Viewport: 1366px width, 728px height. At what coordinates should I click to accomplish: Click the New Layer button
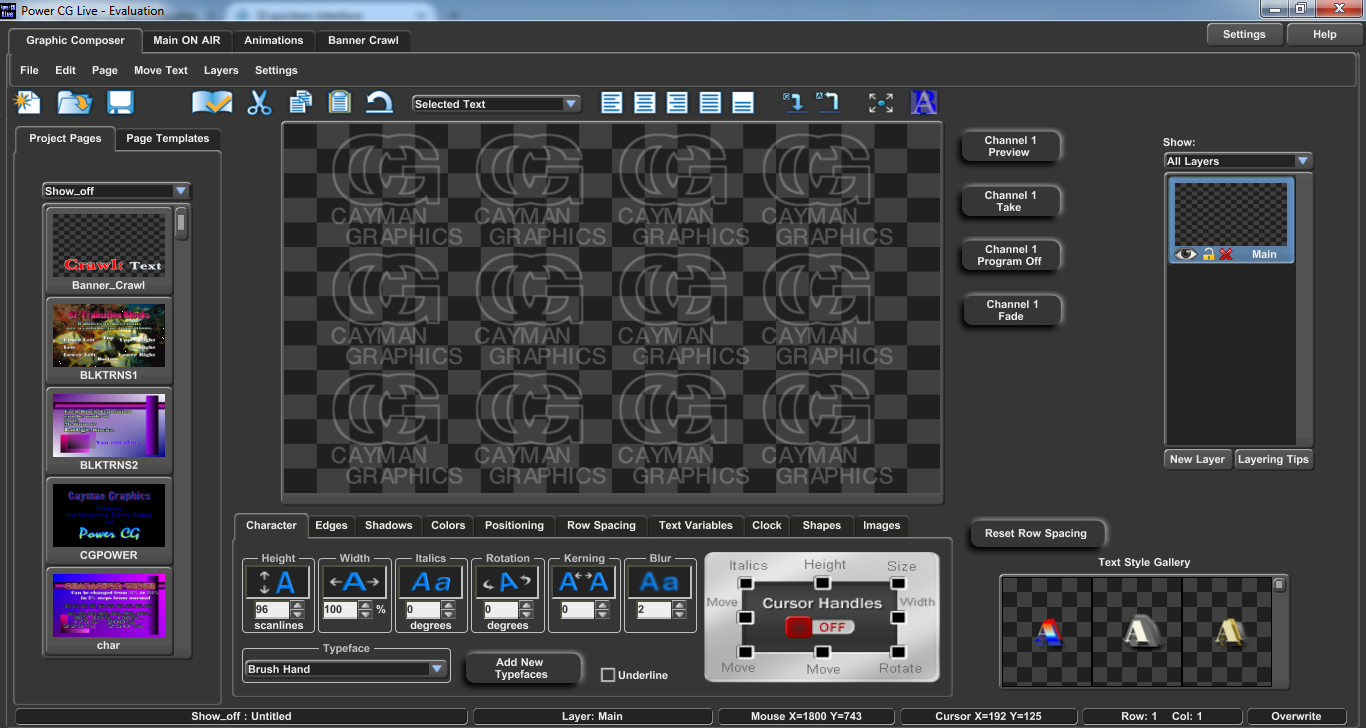tap(1197, 459)
